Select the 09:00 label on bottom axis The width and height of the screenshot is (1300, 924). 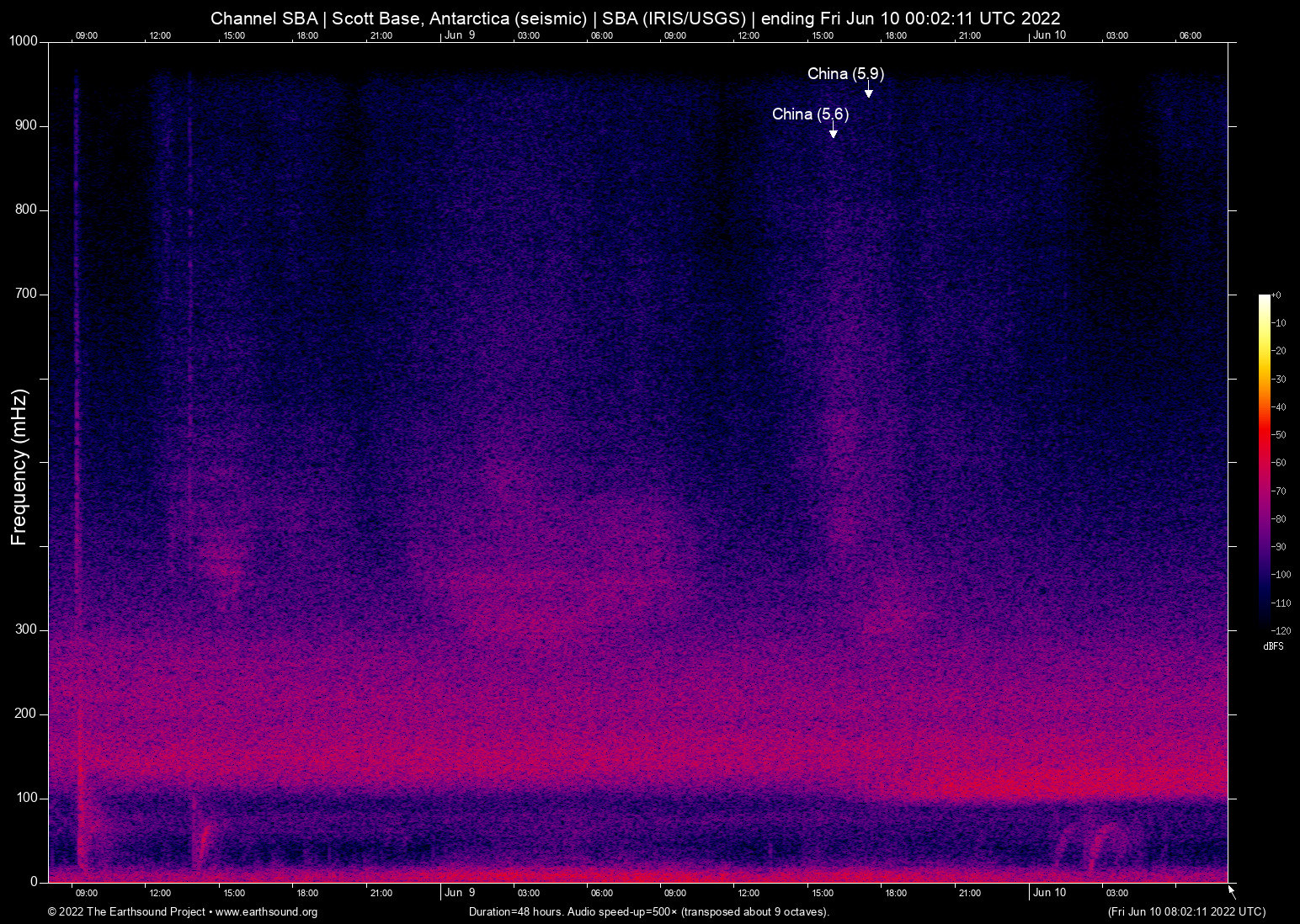(x=87, y=893)
